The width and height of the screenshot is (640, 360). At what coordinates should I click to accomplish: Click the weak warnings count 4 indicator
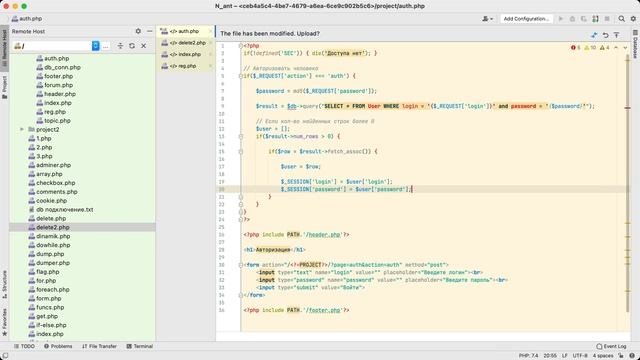click(604, 48)
